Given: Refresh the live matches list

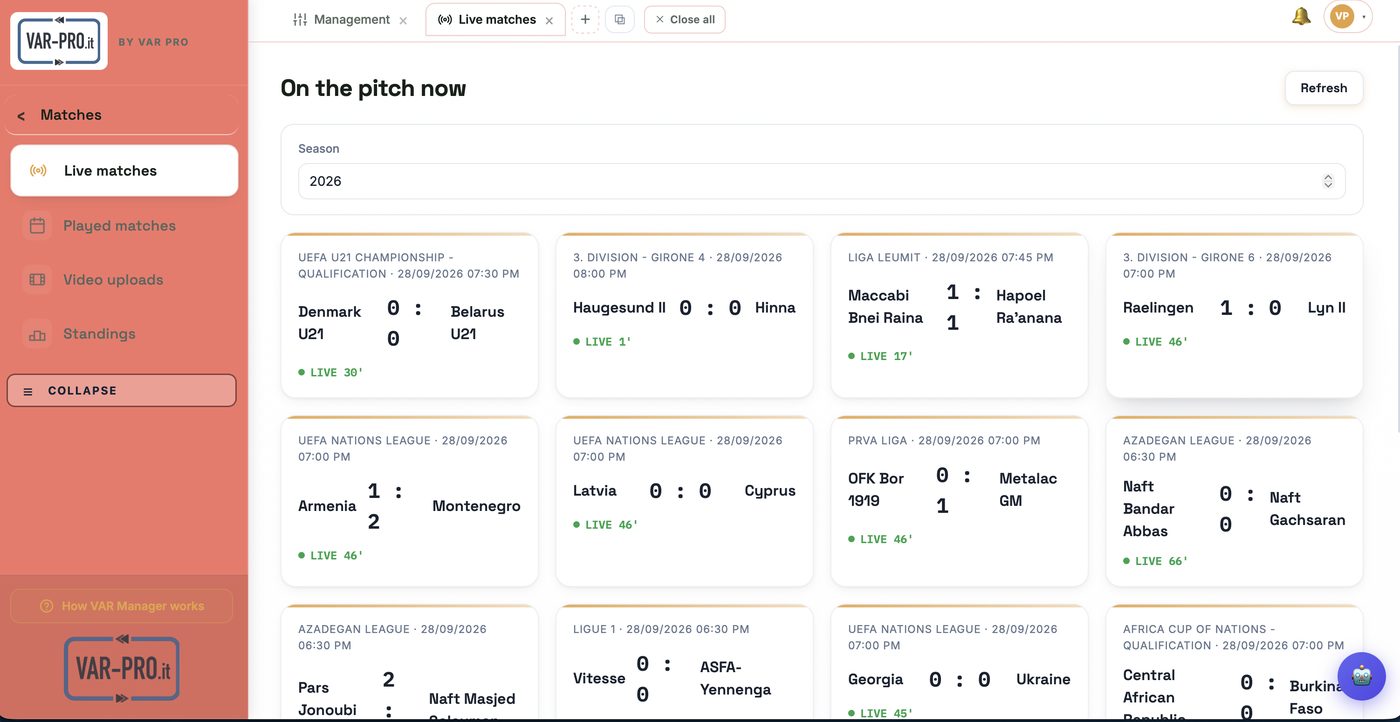Looking at the screenshot, I should tap(1323, 88).
